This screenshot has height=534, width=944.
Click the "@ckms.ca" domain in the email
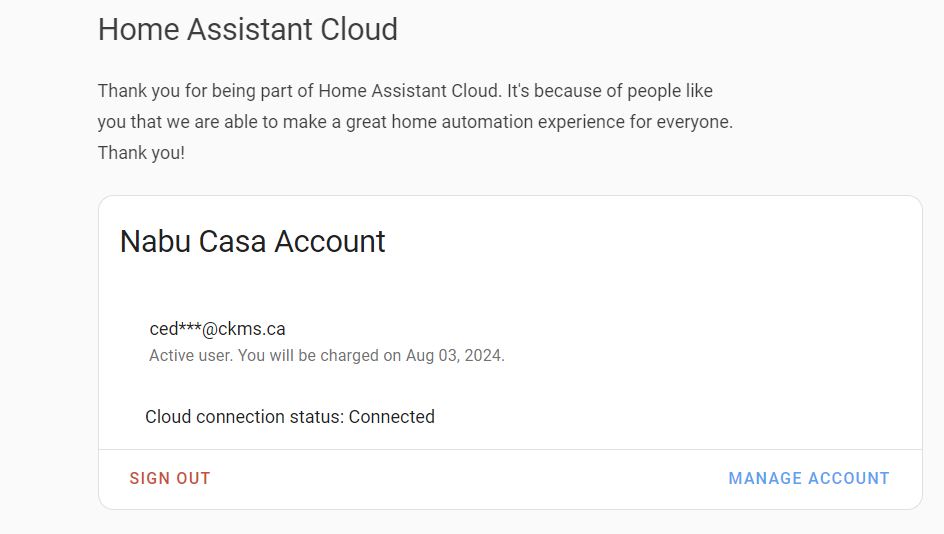click(244, 329)
